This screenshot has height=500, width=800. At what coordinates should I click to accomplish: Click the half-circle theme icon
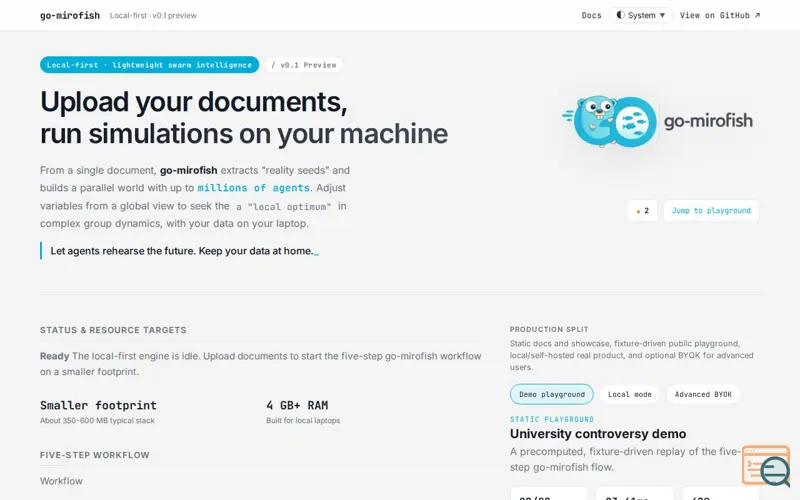(x=620, y=15)
